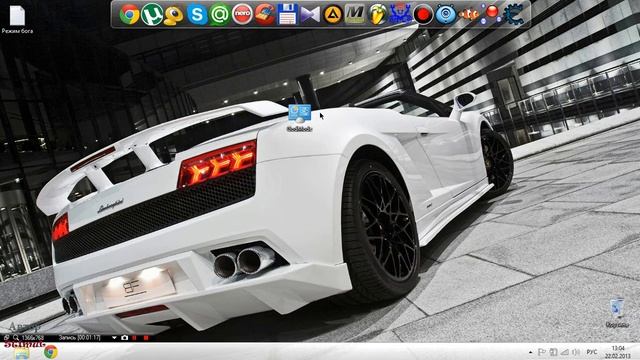Launch Skype from the dock

click(x=197, y=15)
